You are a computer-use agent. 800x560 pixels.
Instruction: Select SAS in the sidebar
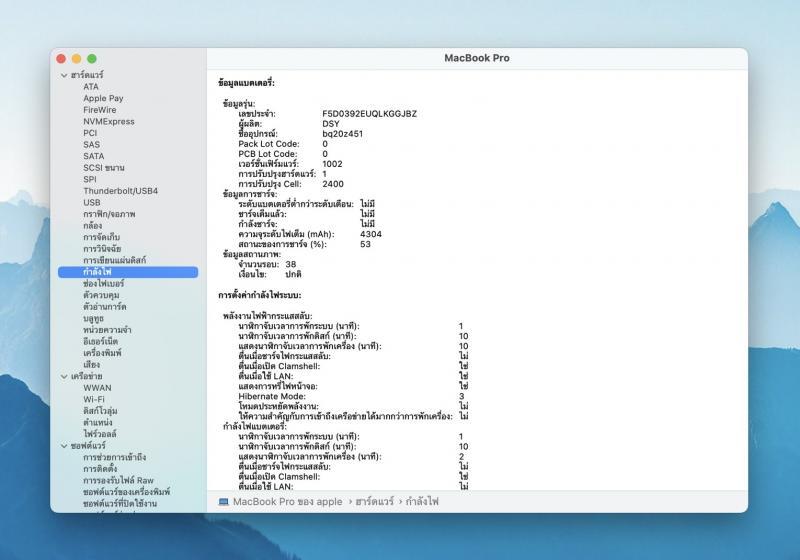click(x=91, y=145)
